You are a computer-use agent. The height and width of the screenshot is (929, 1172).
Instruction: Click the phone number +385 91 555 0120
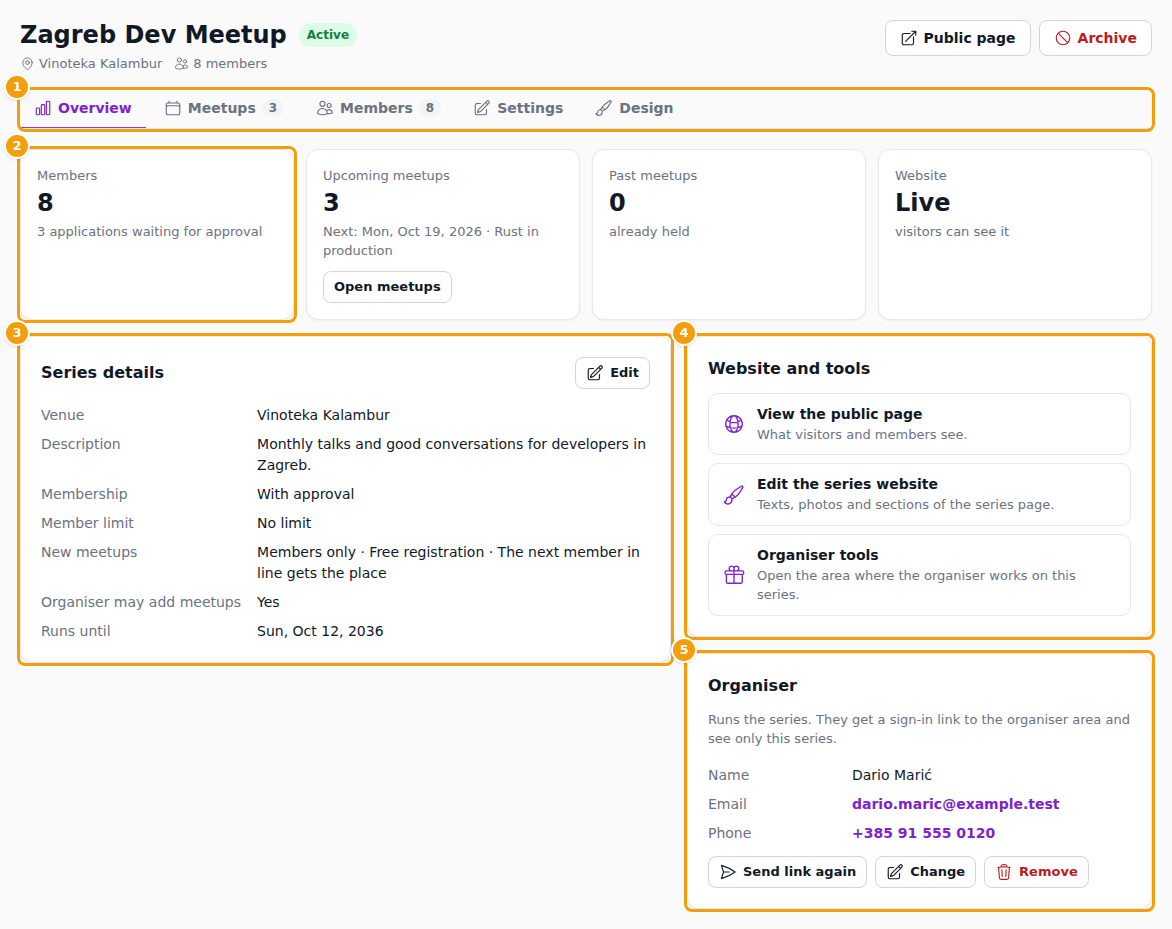point(923,833)
